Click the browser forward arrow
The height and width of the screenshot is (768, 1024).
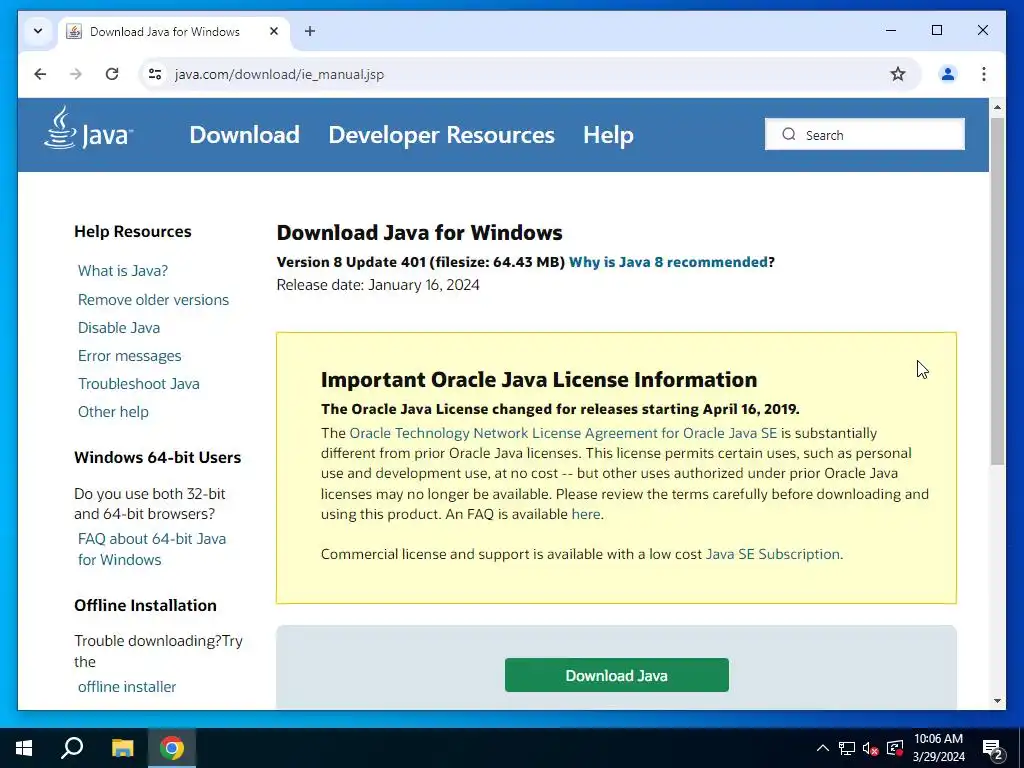pos(76,74)
